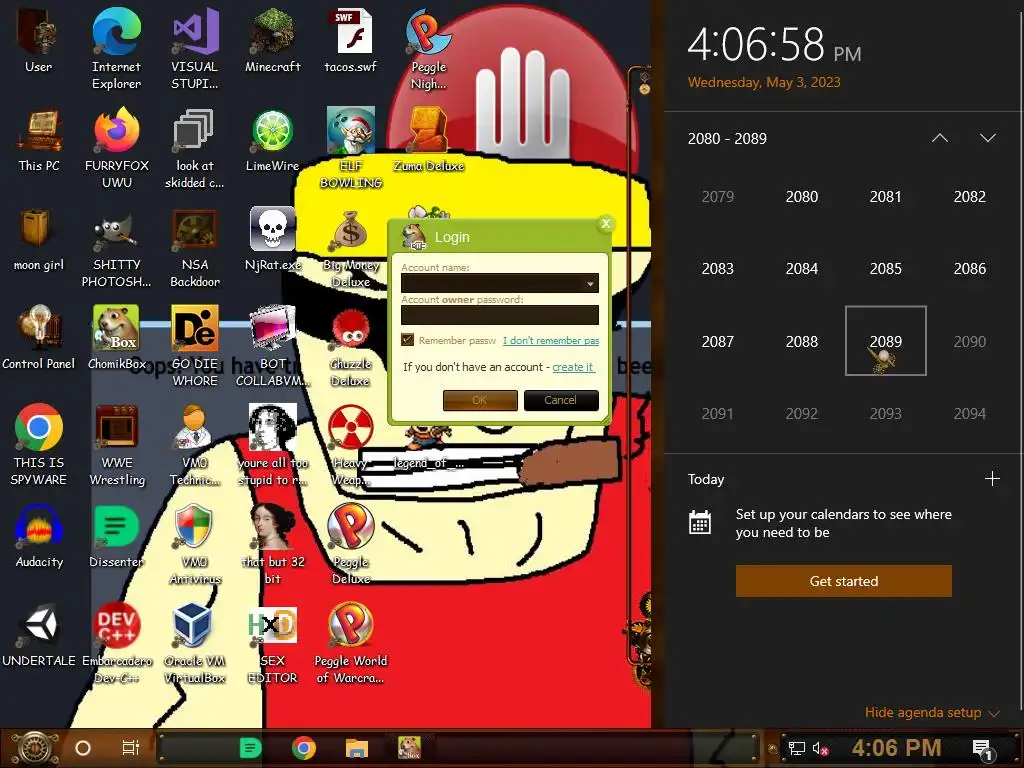Add an event with the plus icon
The image size is (1024, 768).
click(x=992, y=479)
